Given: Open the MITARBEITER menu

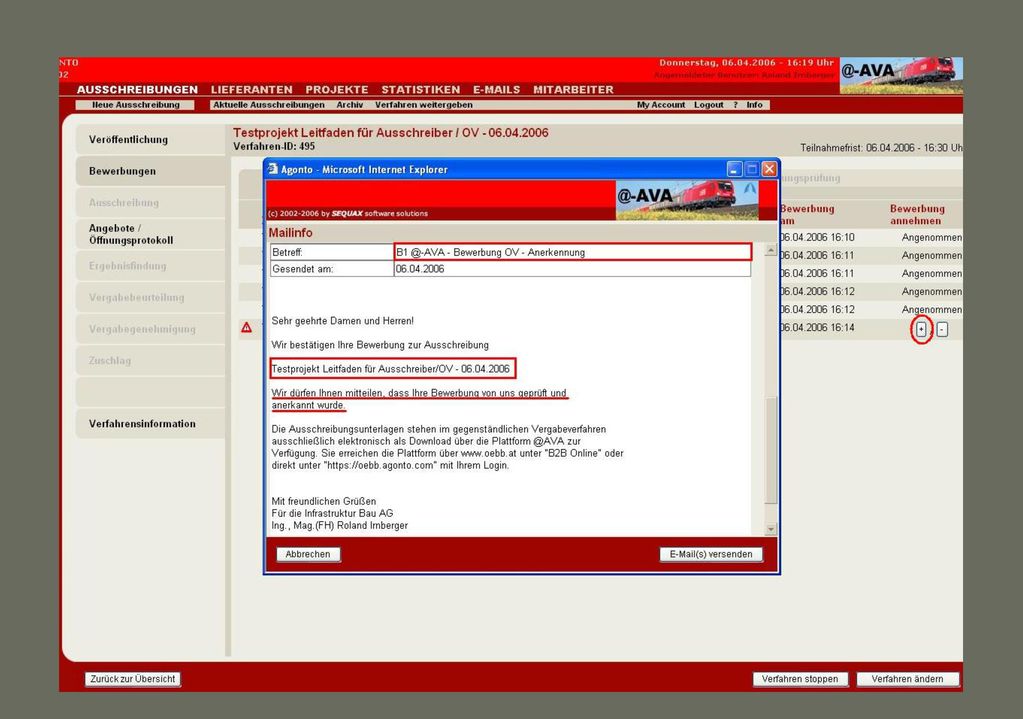Looking at the screenshot, I should tap(573, 89).
